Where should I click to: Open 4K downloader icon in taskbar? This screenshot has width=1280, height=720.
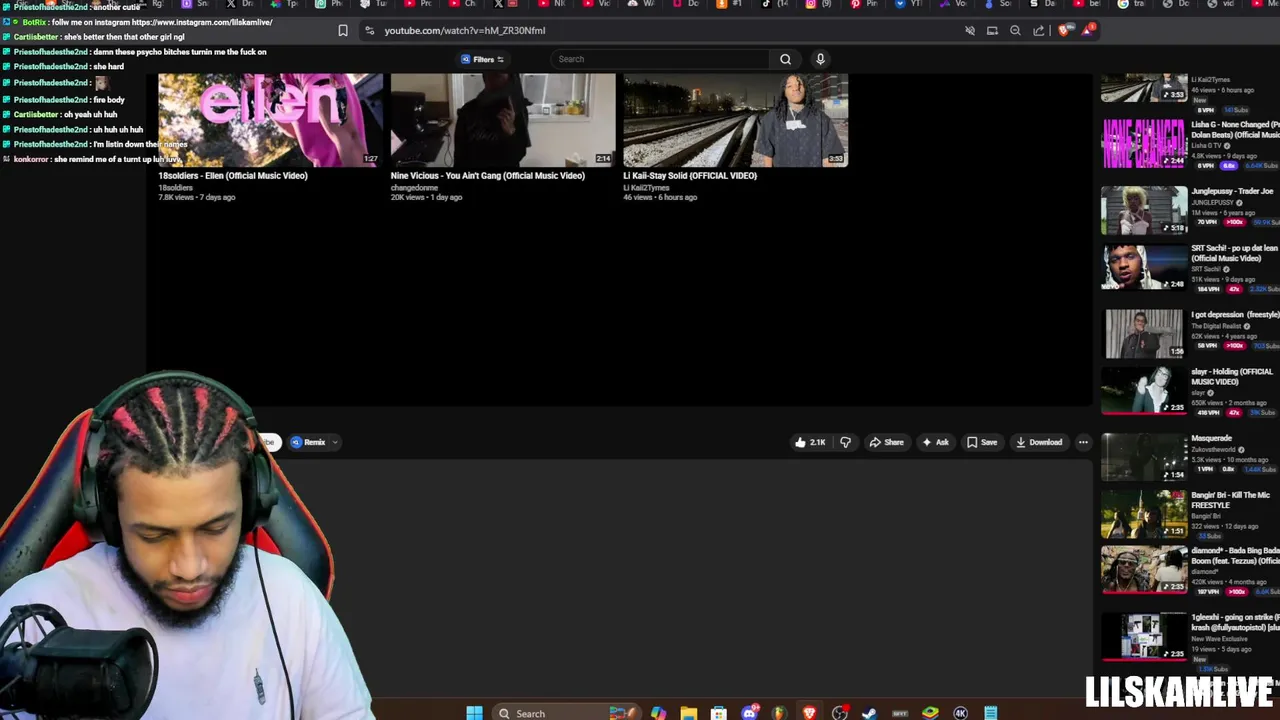click(960, 713)
